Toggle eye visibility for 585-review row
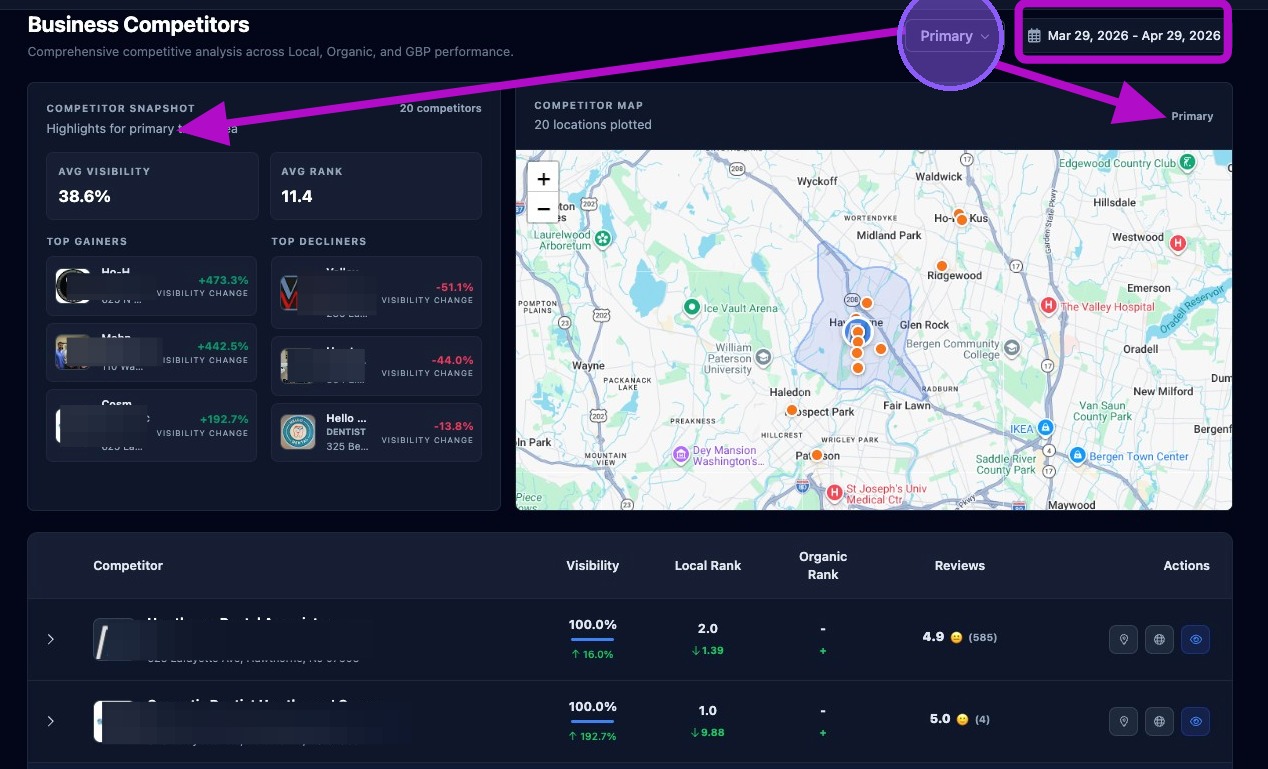 [x=1195, y=640]
